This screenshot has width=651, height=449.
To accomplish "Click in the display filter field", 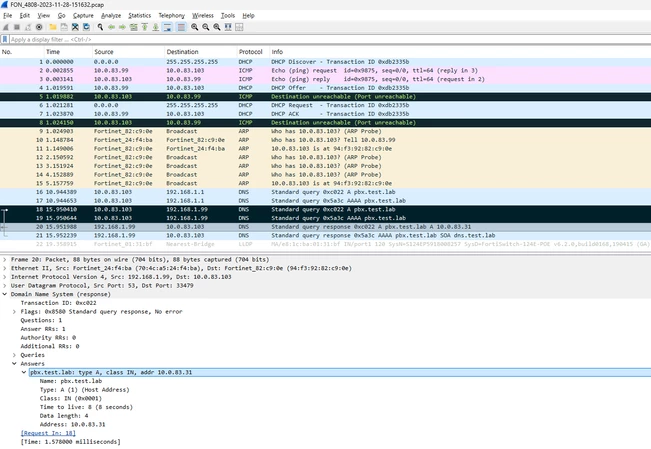I will (x=330, y=39).
